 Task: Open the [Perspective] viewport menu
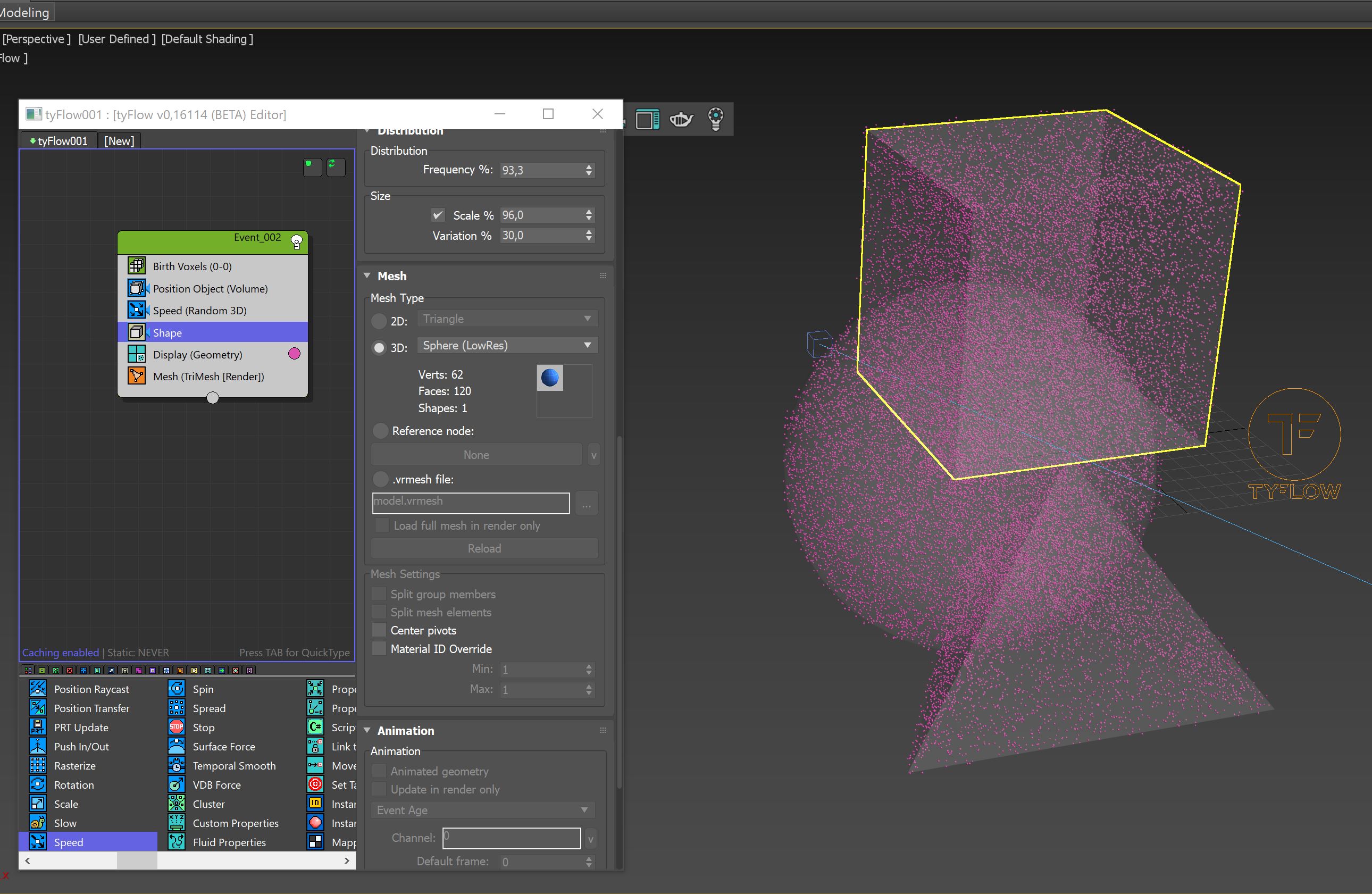click(x=36, y=39)
